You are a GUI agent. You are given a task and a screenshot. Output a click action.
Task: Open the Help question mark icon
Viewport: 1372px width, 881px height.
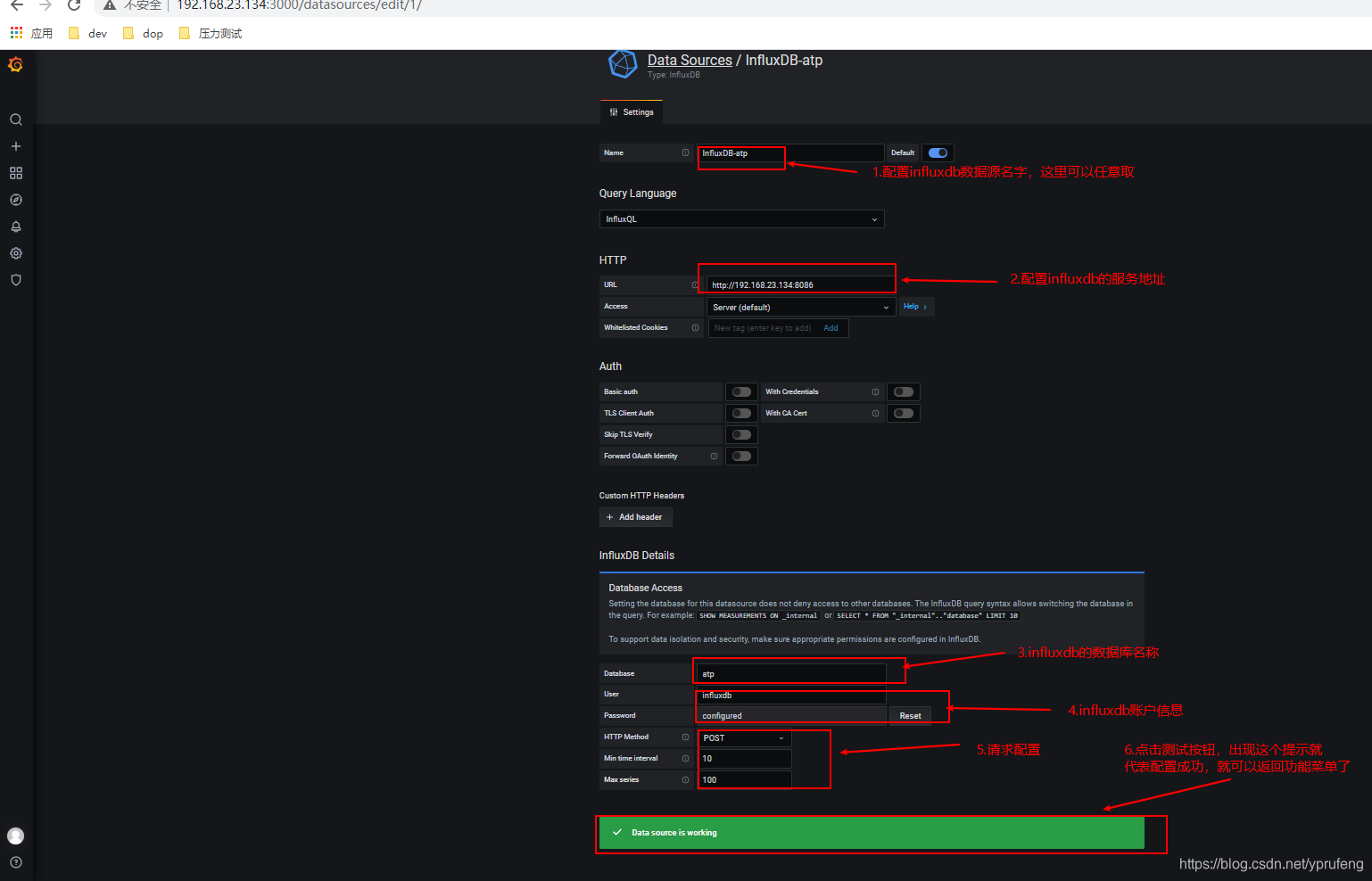click(16, 862)
